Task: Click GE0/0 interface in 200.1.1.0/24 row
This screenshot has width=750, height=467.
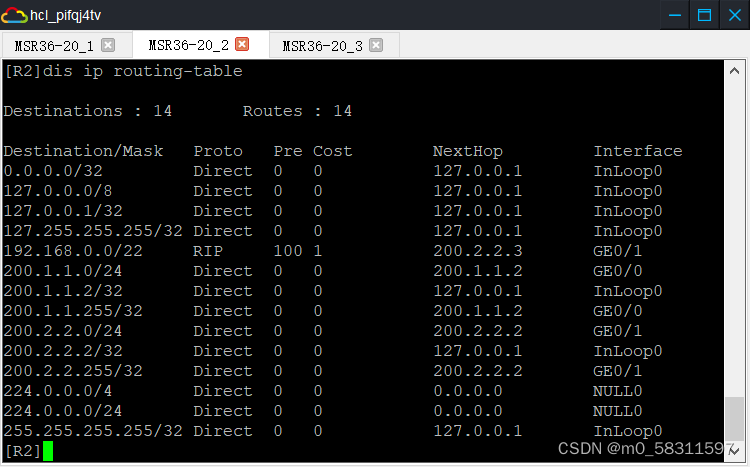Action: 618,271
